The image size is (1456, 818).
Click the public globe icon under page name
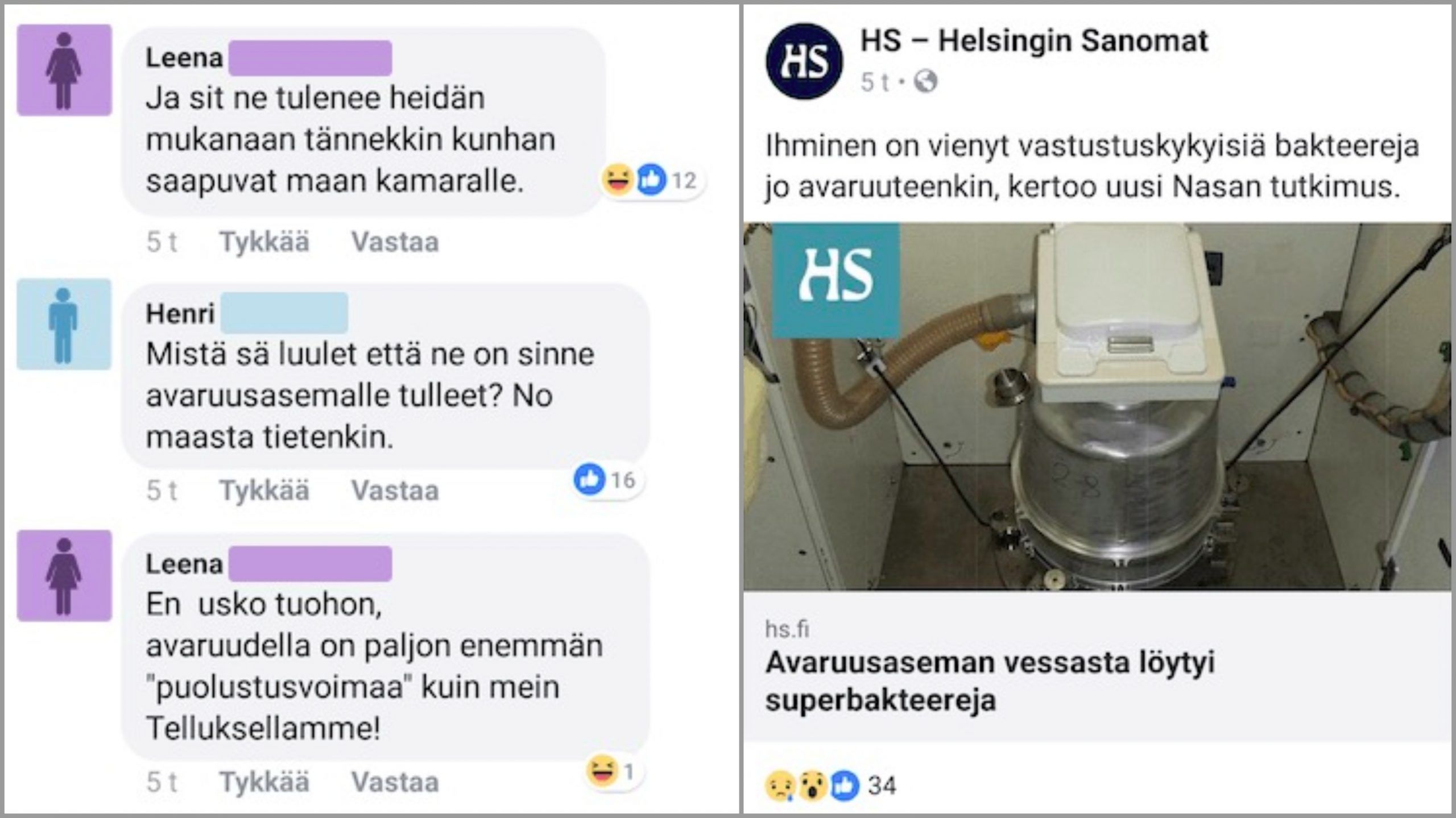click(x=925, y=81)
